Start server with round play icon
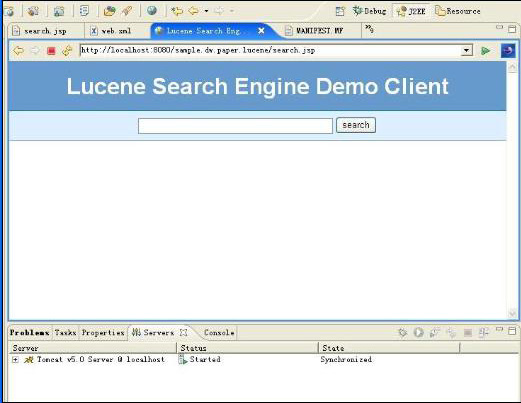The image size is (521, 403). 419,332
